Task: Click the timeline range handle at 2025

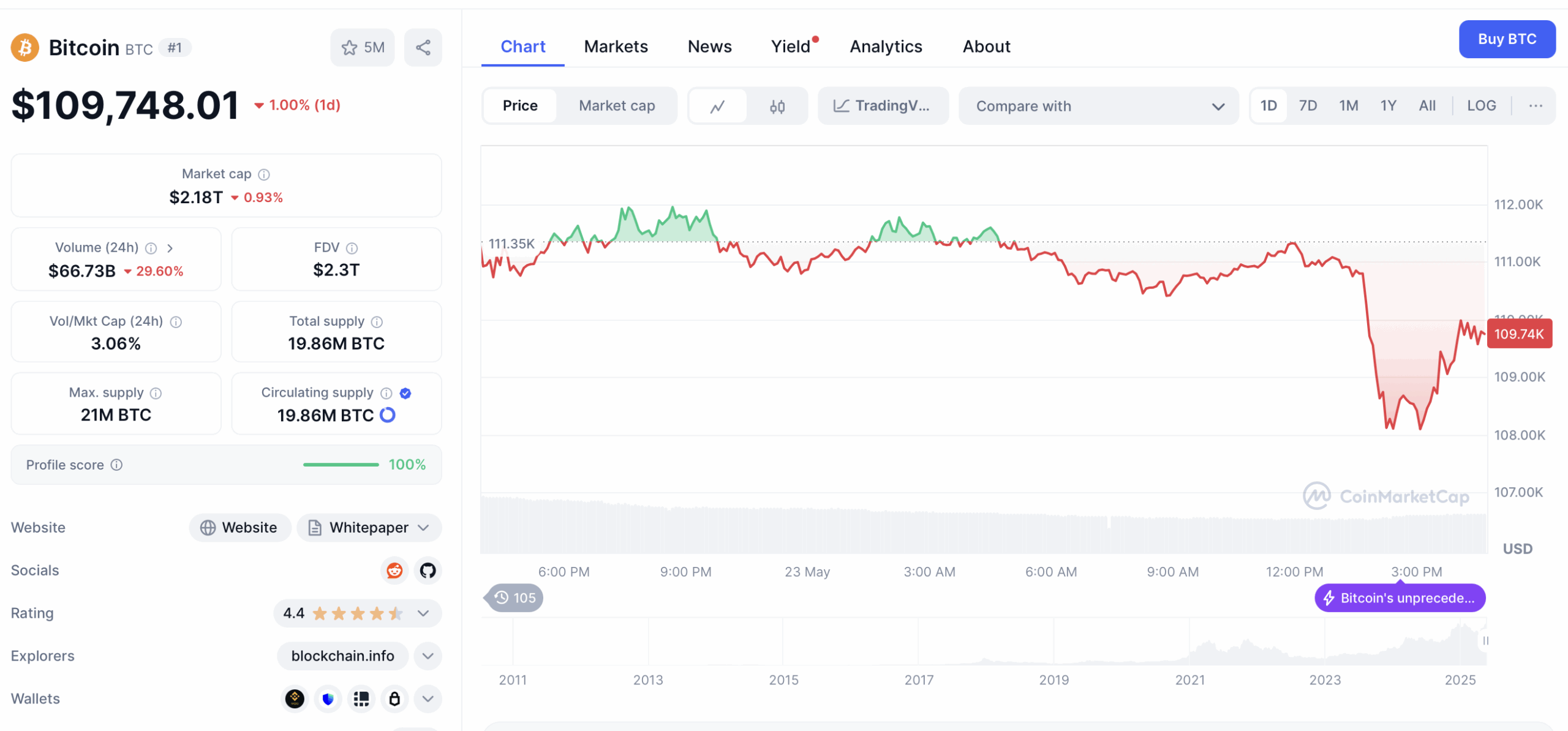Action: [1485, 641]
